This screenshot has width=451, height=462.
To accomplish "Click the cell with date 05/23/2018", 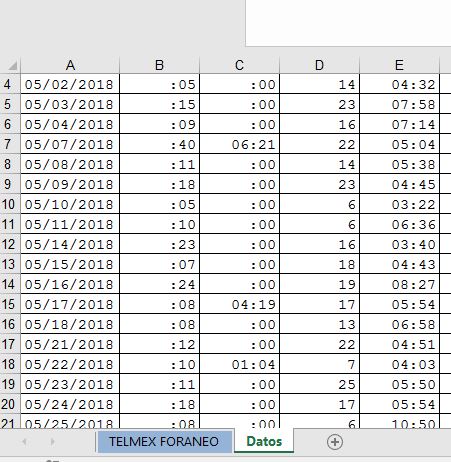I will pos(70,384).
